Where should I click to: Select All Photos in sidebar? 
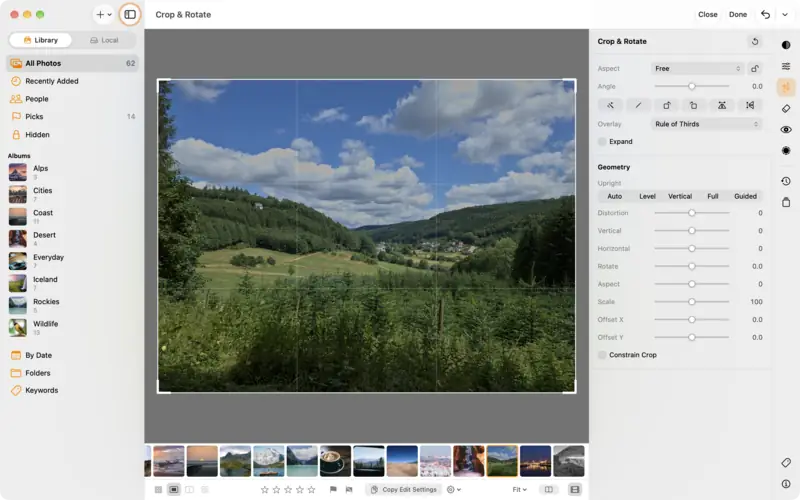(x=72, y=63)
